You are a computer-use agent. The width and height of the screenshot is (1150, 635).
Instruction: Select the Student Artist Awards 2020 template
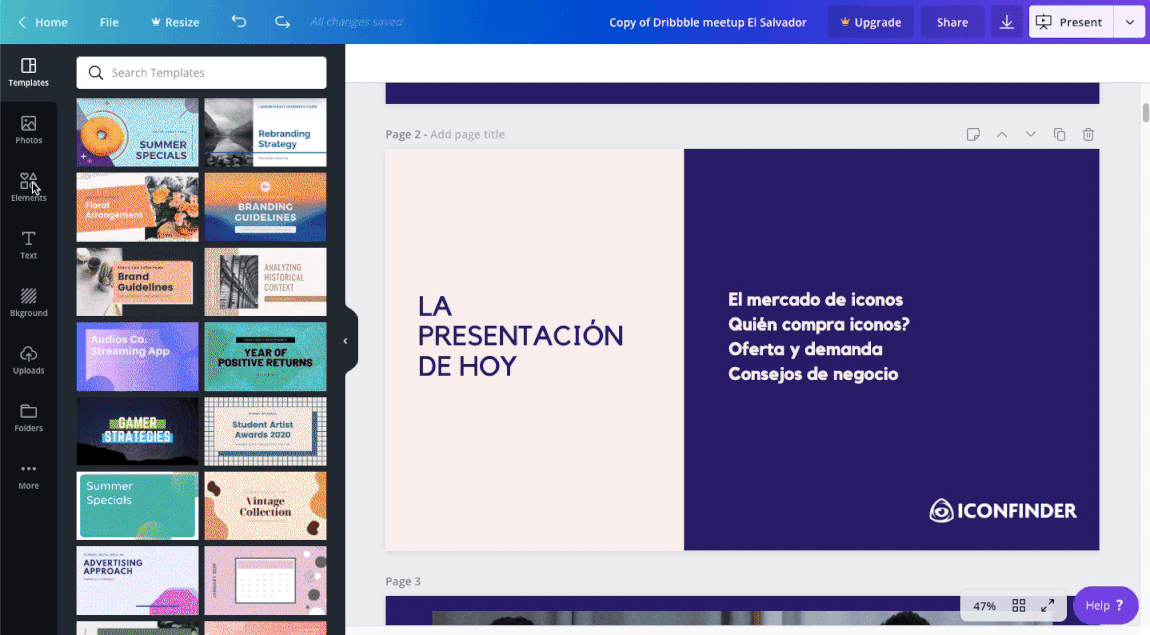point(265,431)
